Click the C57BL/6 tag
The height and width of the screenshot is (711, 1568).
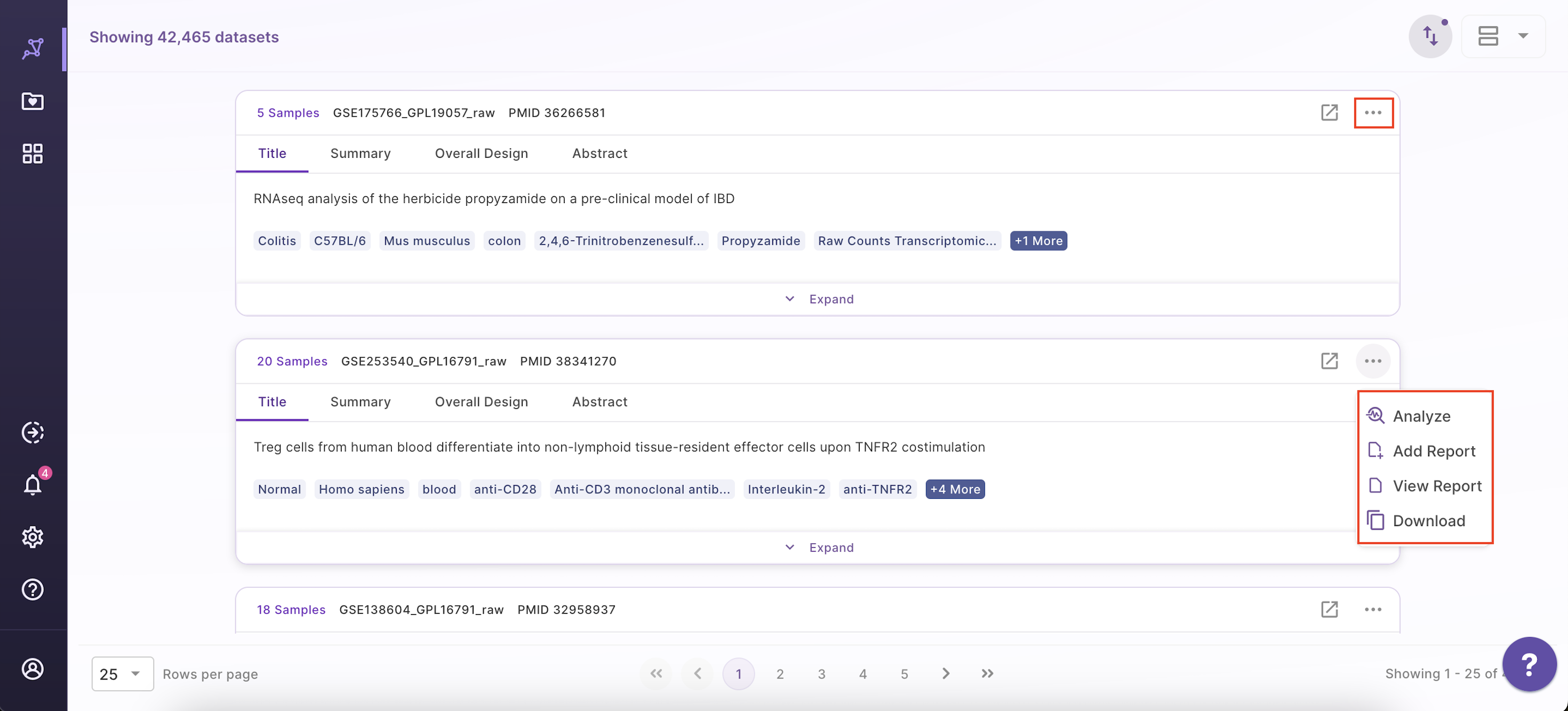[340, 241]
